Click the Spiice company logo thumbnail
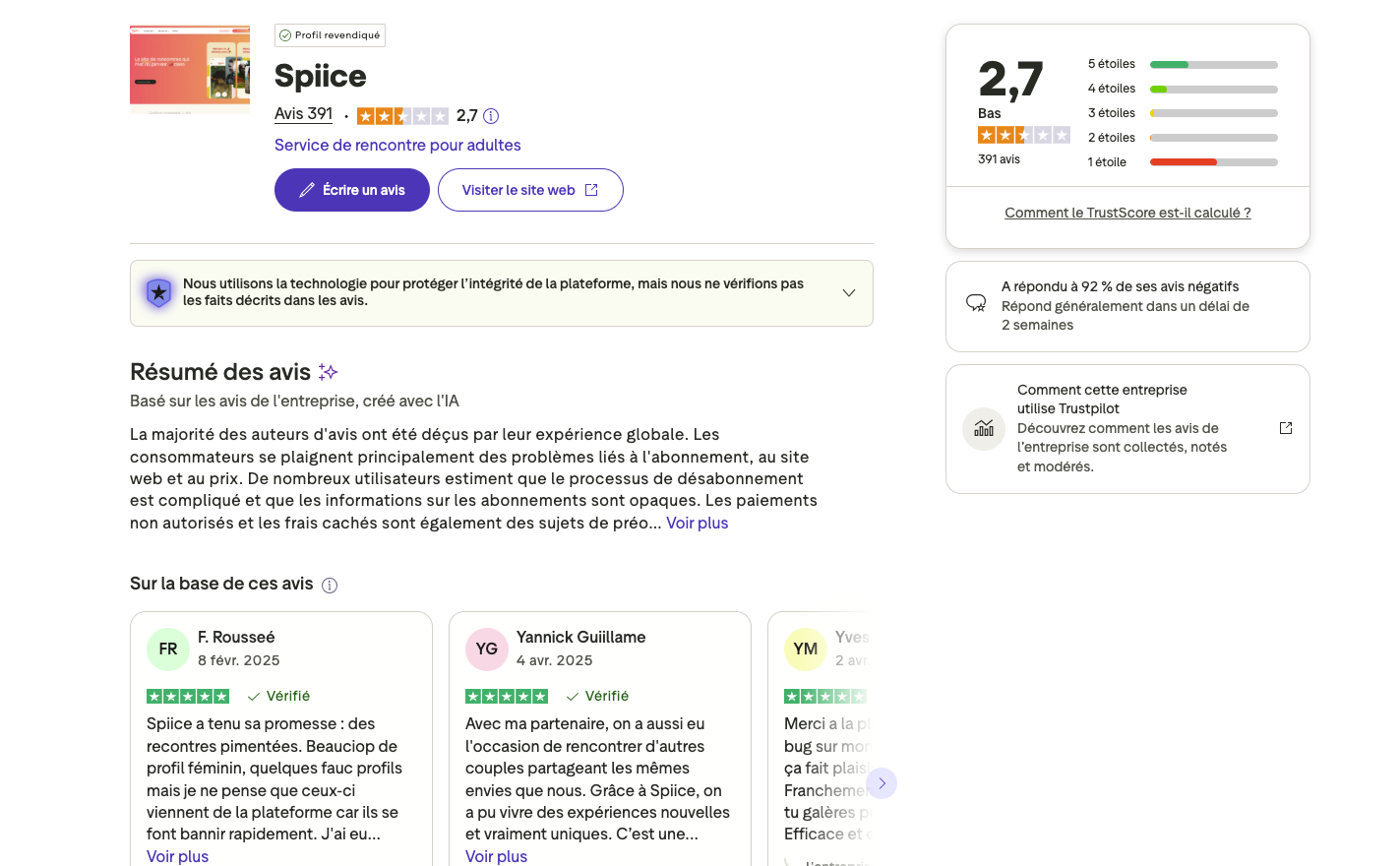 (x=189, y=70)
